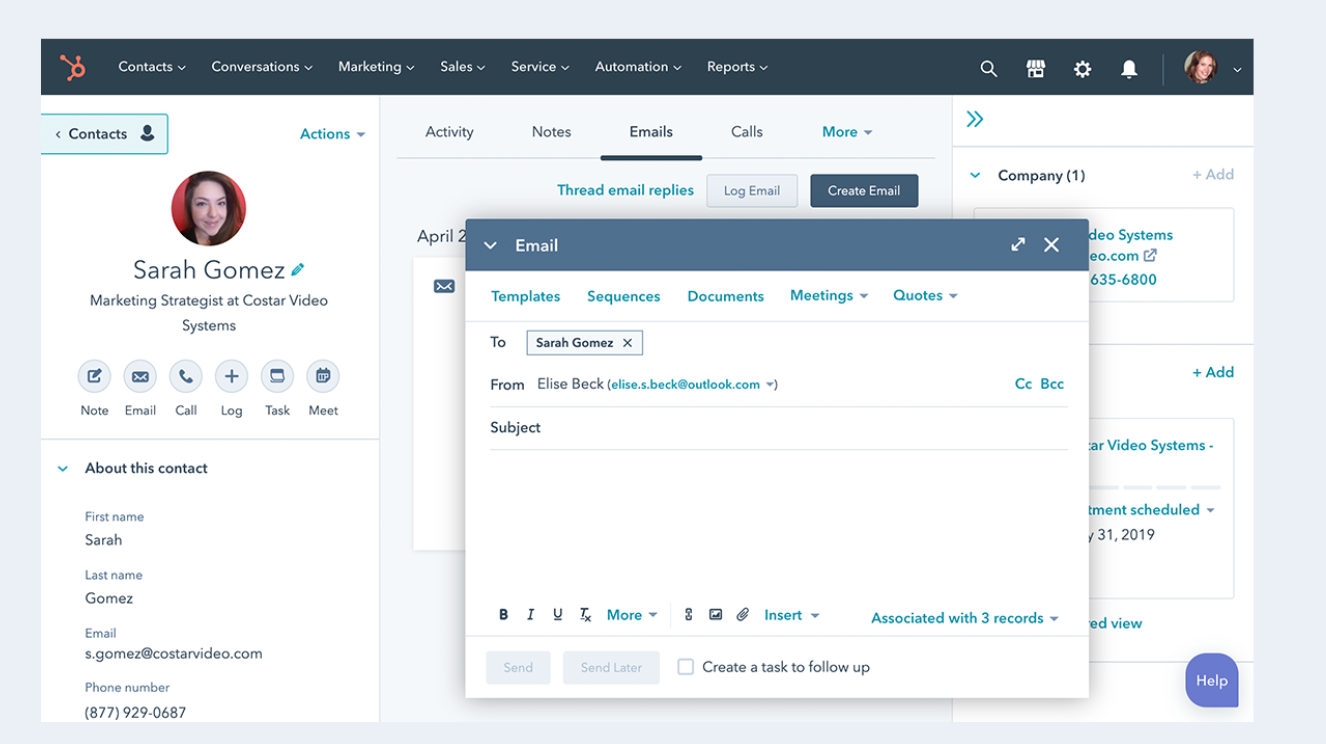This screenshot has height=744, width=1326.
Task: Open the Conversations navigation dropdown
Action: click(262, 67)
